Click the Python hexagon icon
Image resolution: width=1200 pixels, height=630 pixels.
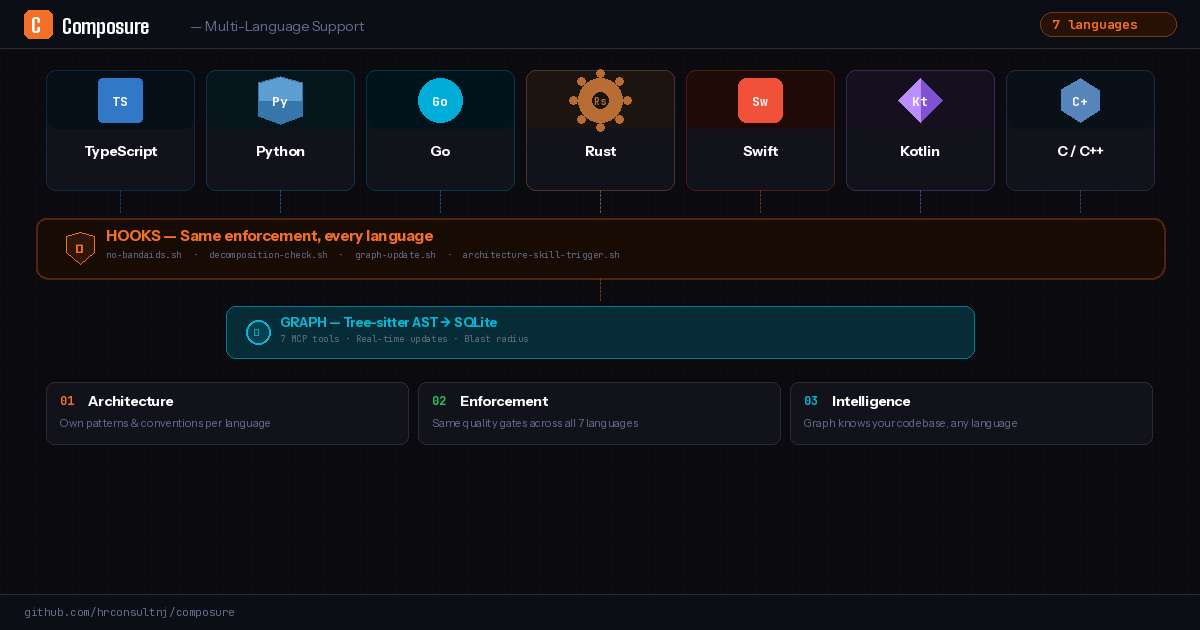280,100
